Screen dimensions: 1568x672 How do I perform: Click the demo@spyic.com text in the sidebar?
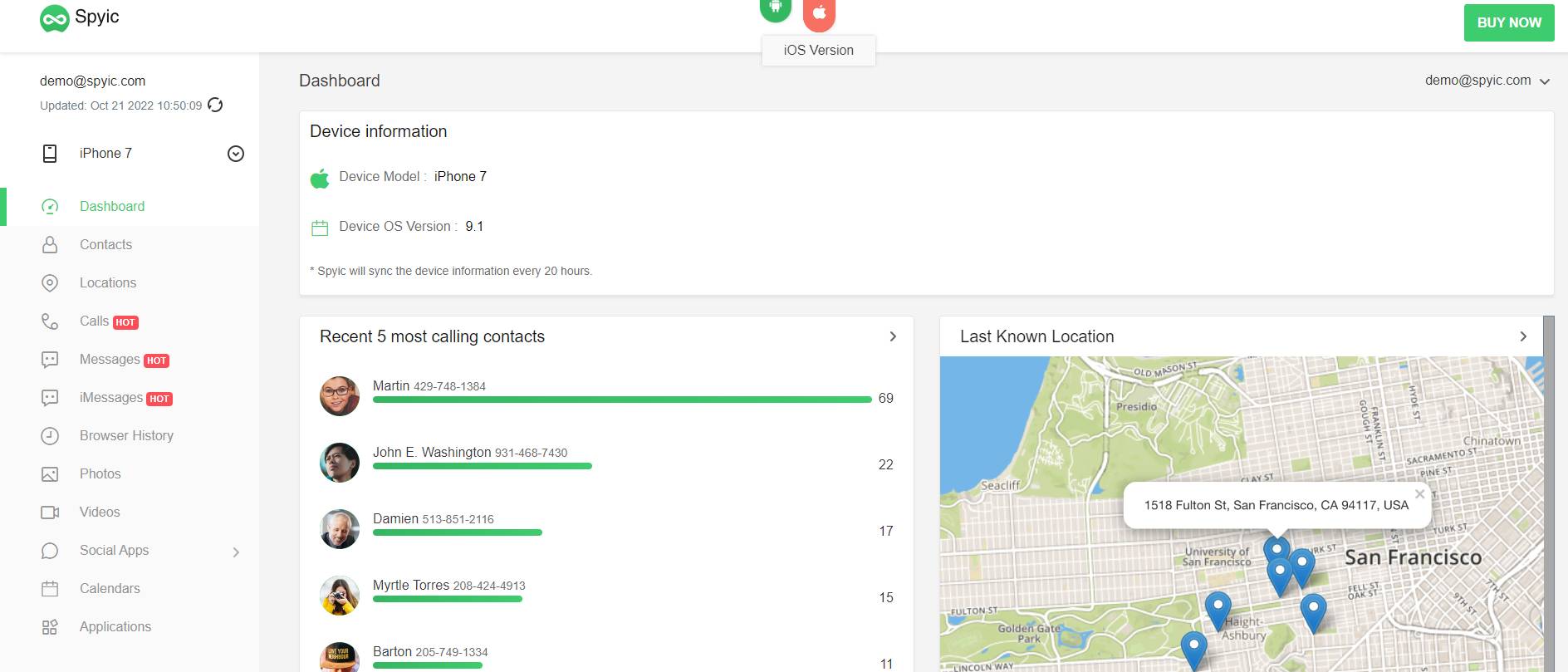92,81
